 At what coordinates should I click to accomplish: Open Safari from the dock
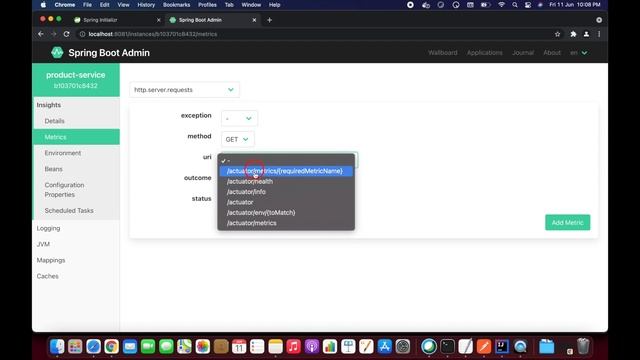point(93,347)
